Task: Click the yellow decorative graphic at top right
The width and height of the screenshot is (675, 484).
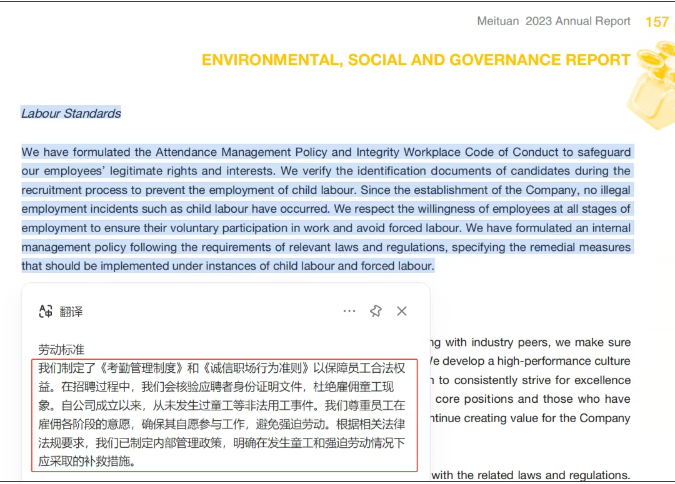Action: 650,95
